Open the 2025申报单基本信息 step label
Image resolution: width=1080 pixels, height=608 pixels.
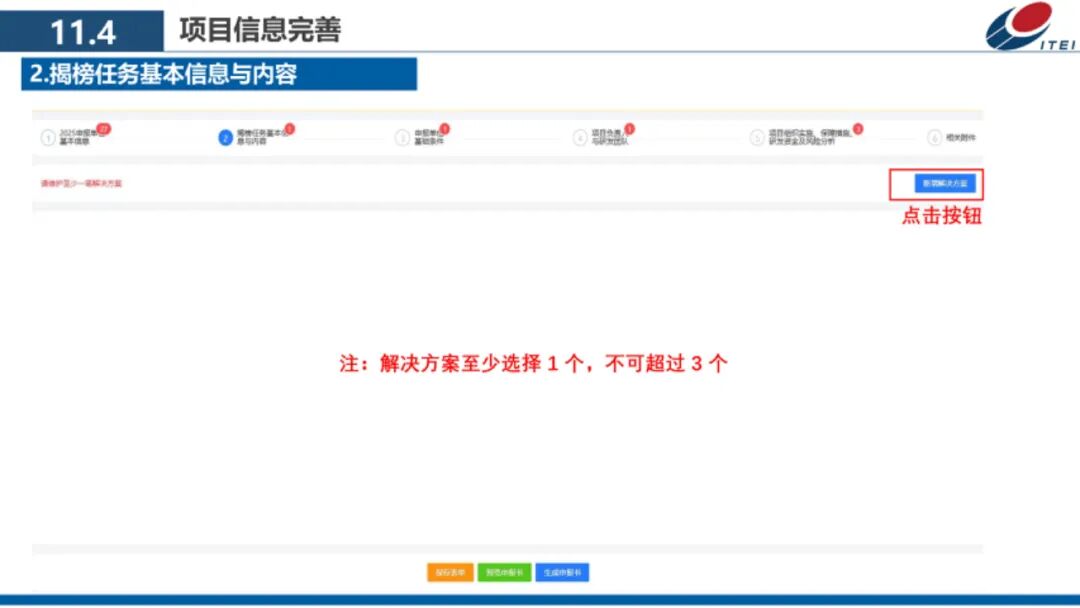pyautogui.click(x=75, y=134)
